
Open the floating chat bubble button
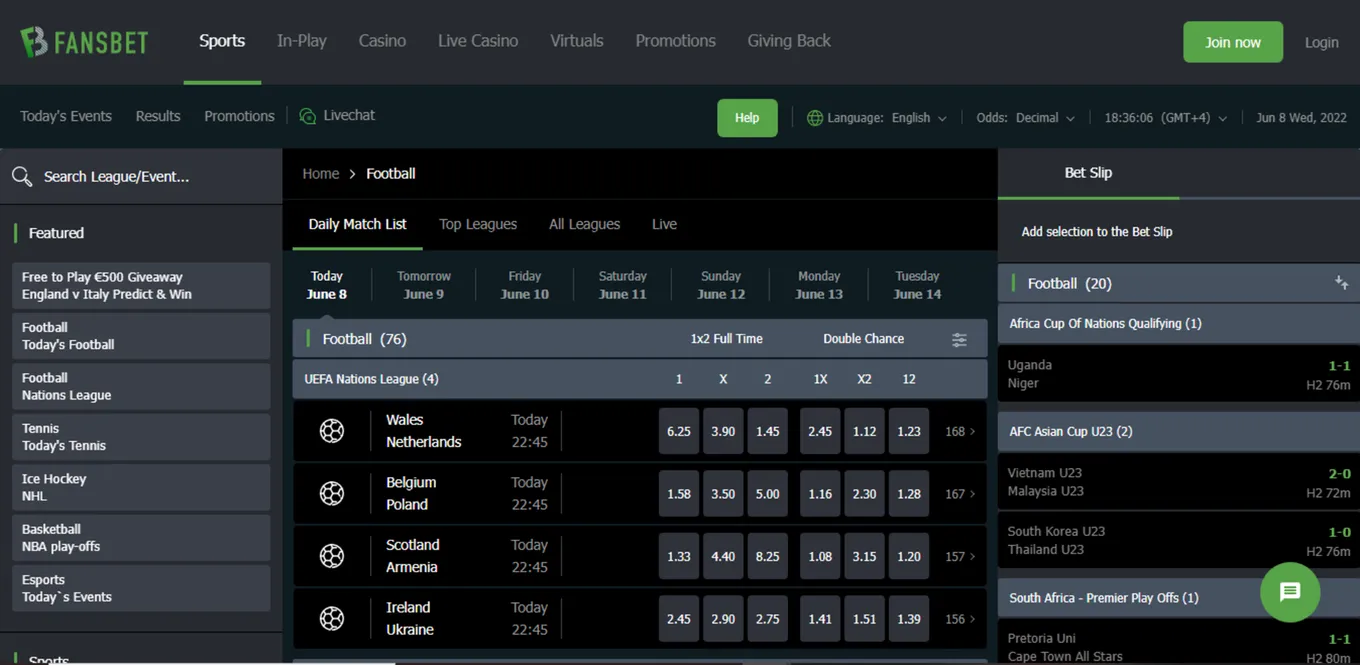click(x=1290, y=592)
